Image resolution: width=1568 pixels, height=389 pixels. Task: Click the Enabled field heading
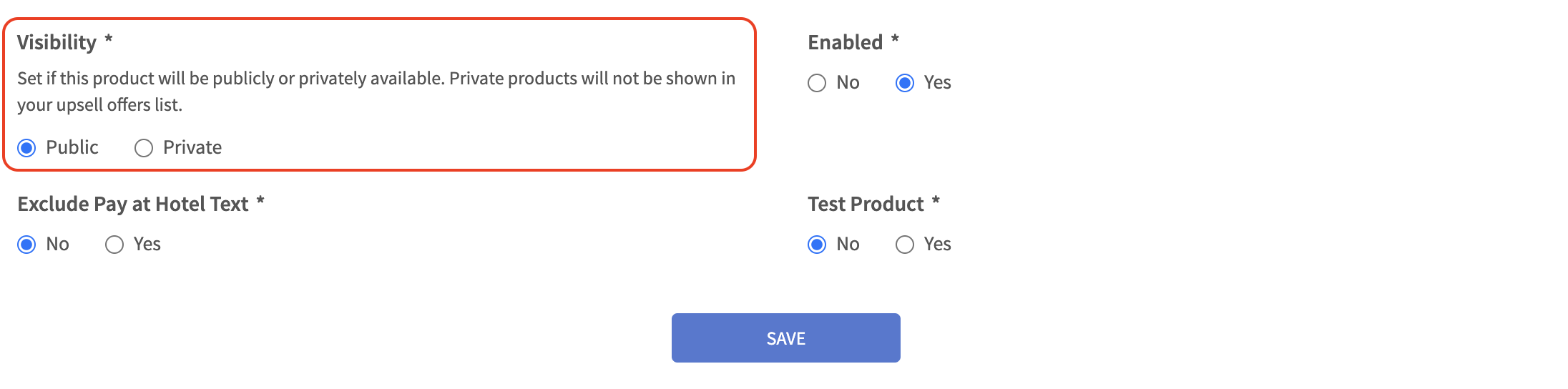click(x=845, y=42)
